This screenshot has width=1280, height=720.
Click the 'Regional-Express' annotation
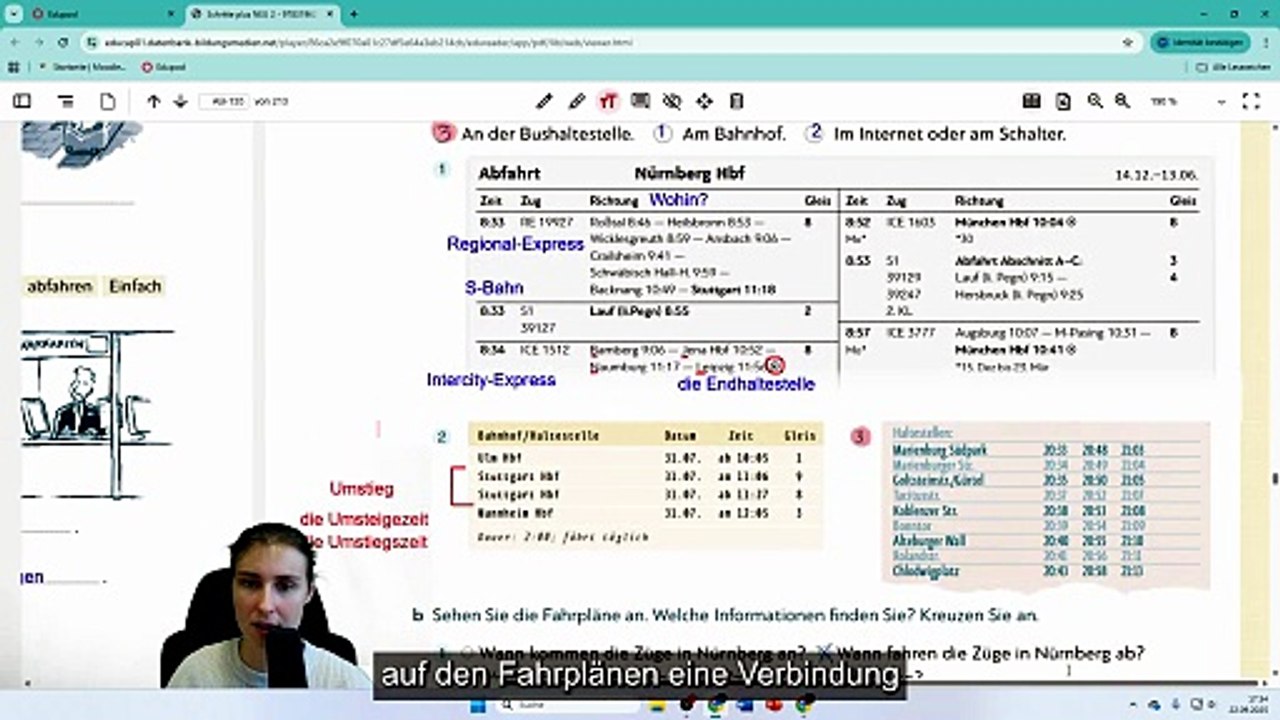coord(515,244)
